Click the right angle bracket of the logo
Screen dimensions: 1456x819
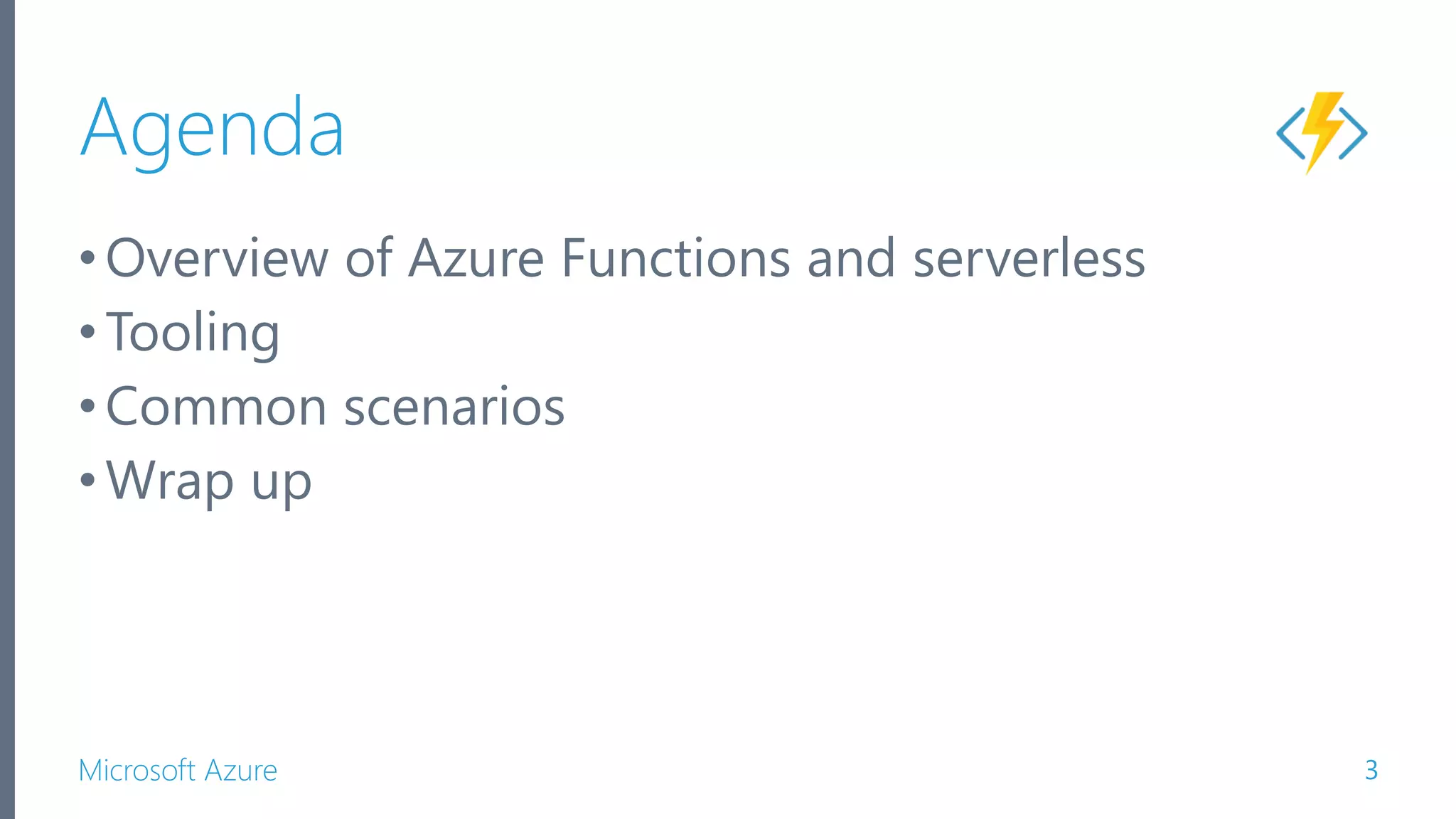[1354, 133]
